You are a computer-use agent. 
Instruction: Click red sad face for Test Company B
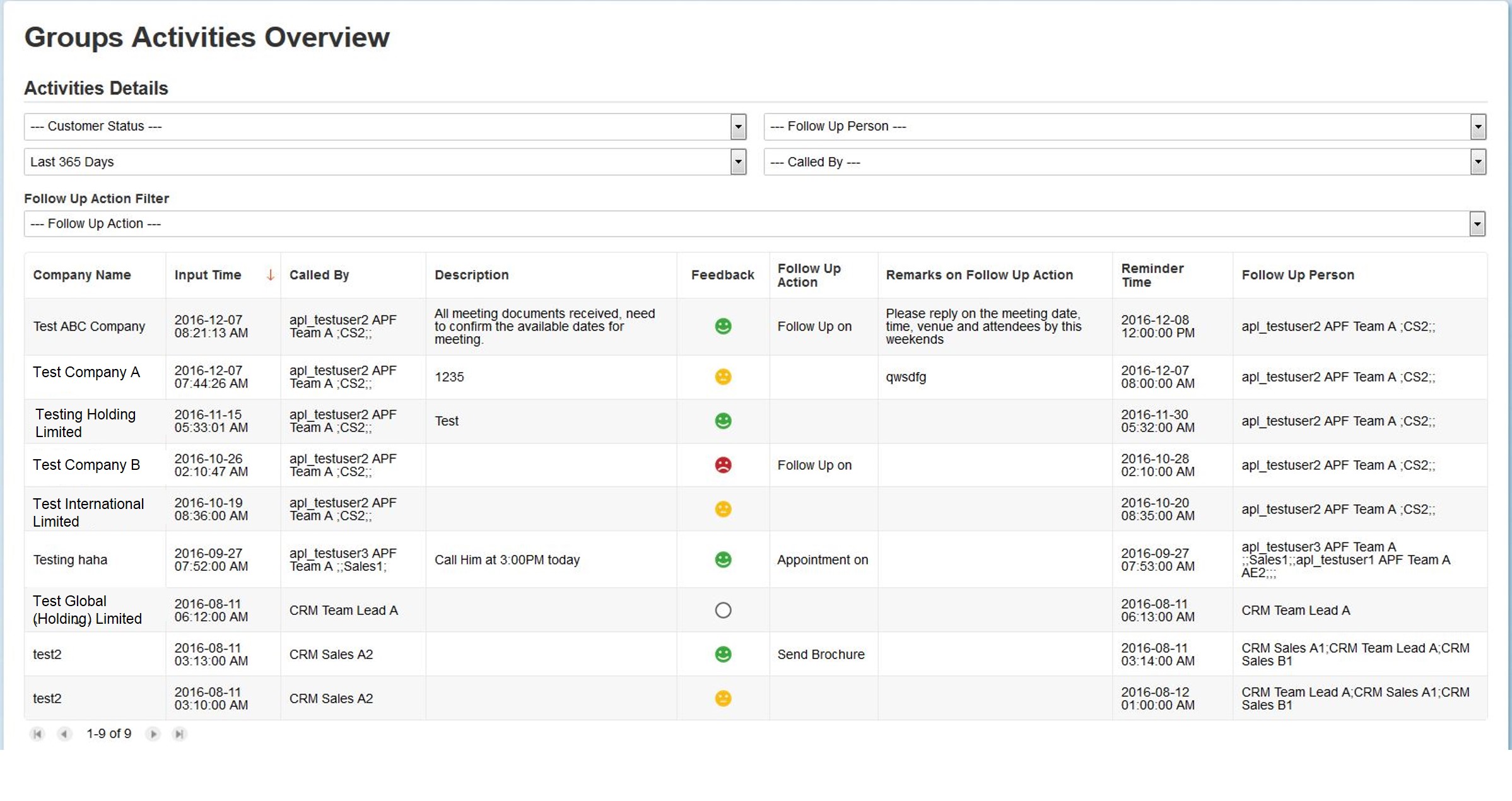(x=723, y=465)
